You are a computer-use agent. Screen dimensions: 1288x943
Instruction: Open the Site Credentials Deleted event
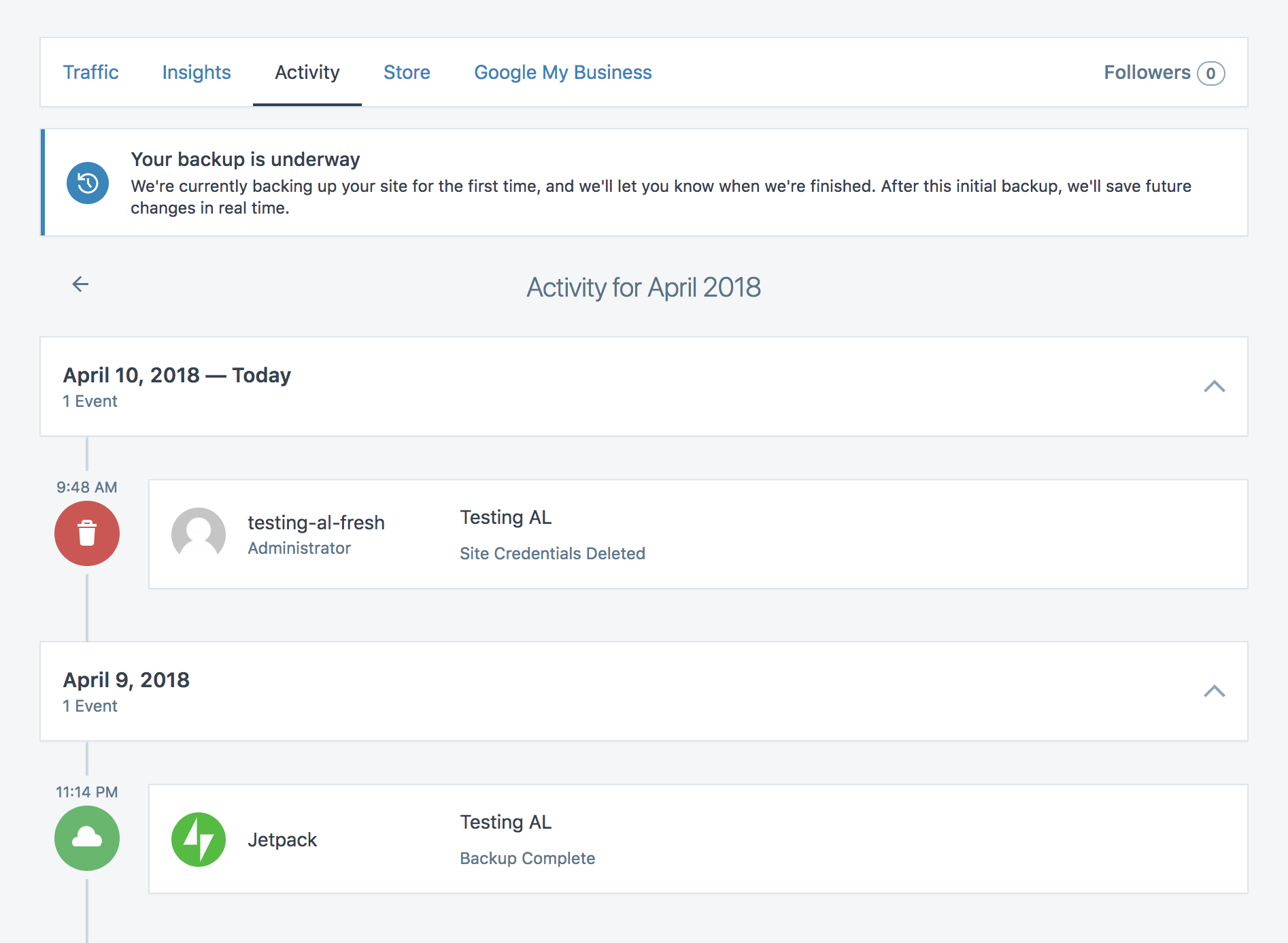(x=552, y=553)
